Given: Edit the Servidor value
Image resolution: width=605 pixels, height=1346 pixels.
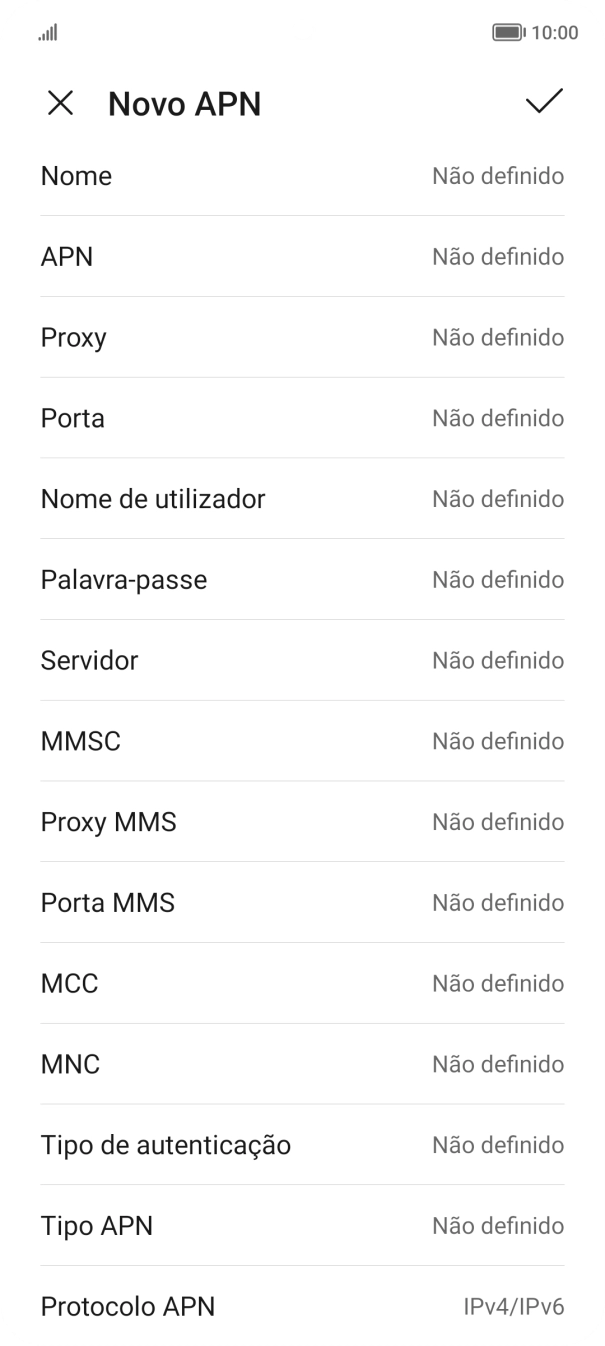Looking at the screenshot, I should [x=302, y=660].
